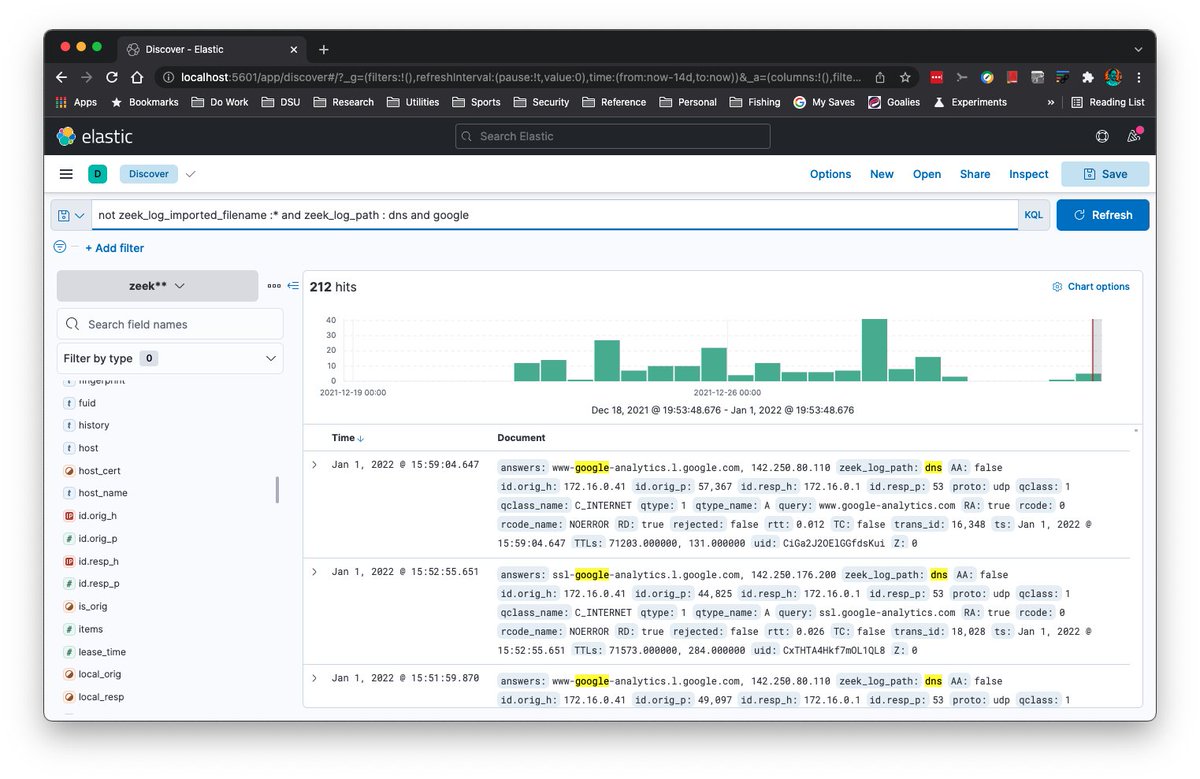Image resolution: width=1200 pixels, height=779 pixels.
Task: Open Chart options above the histogram
Action: coord(1090,286)
